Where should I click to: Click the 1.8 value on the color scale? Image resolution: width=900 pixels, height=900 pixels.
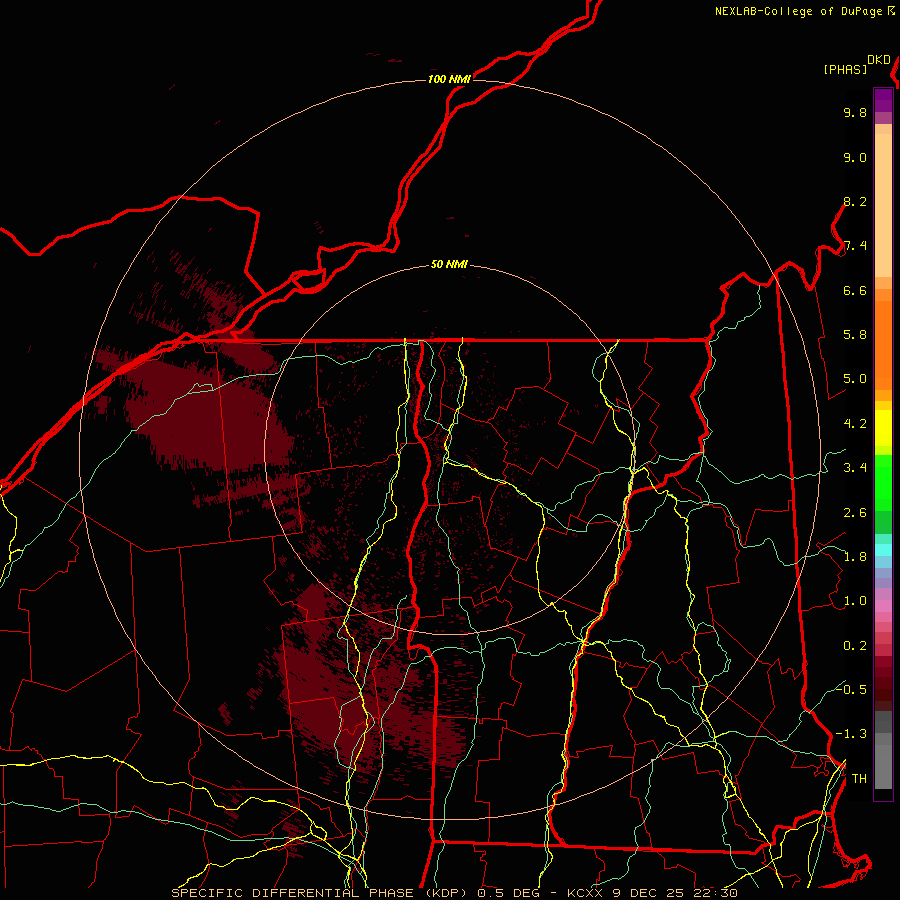(x=855, y=557)
